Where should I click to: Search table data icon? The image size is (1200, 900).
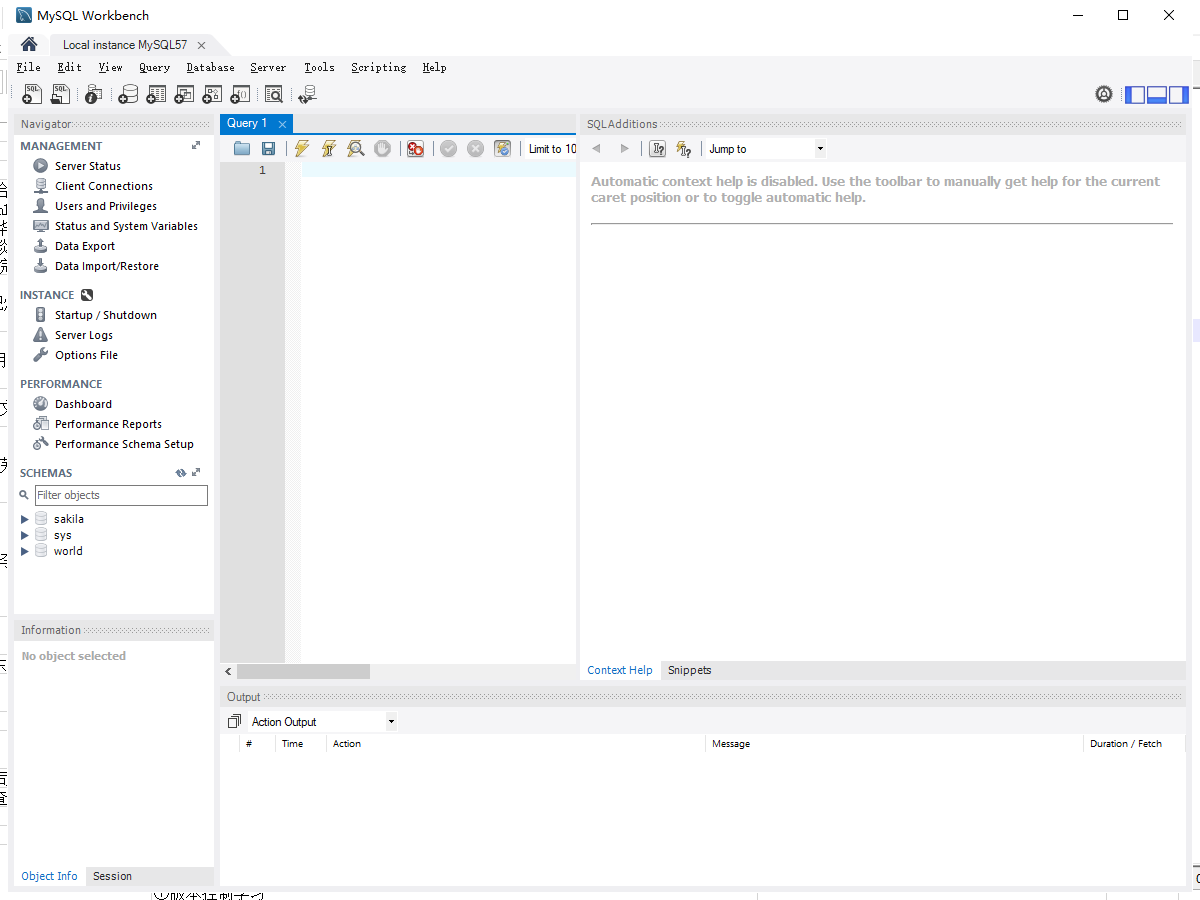(274, 94)
